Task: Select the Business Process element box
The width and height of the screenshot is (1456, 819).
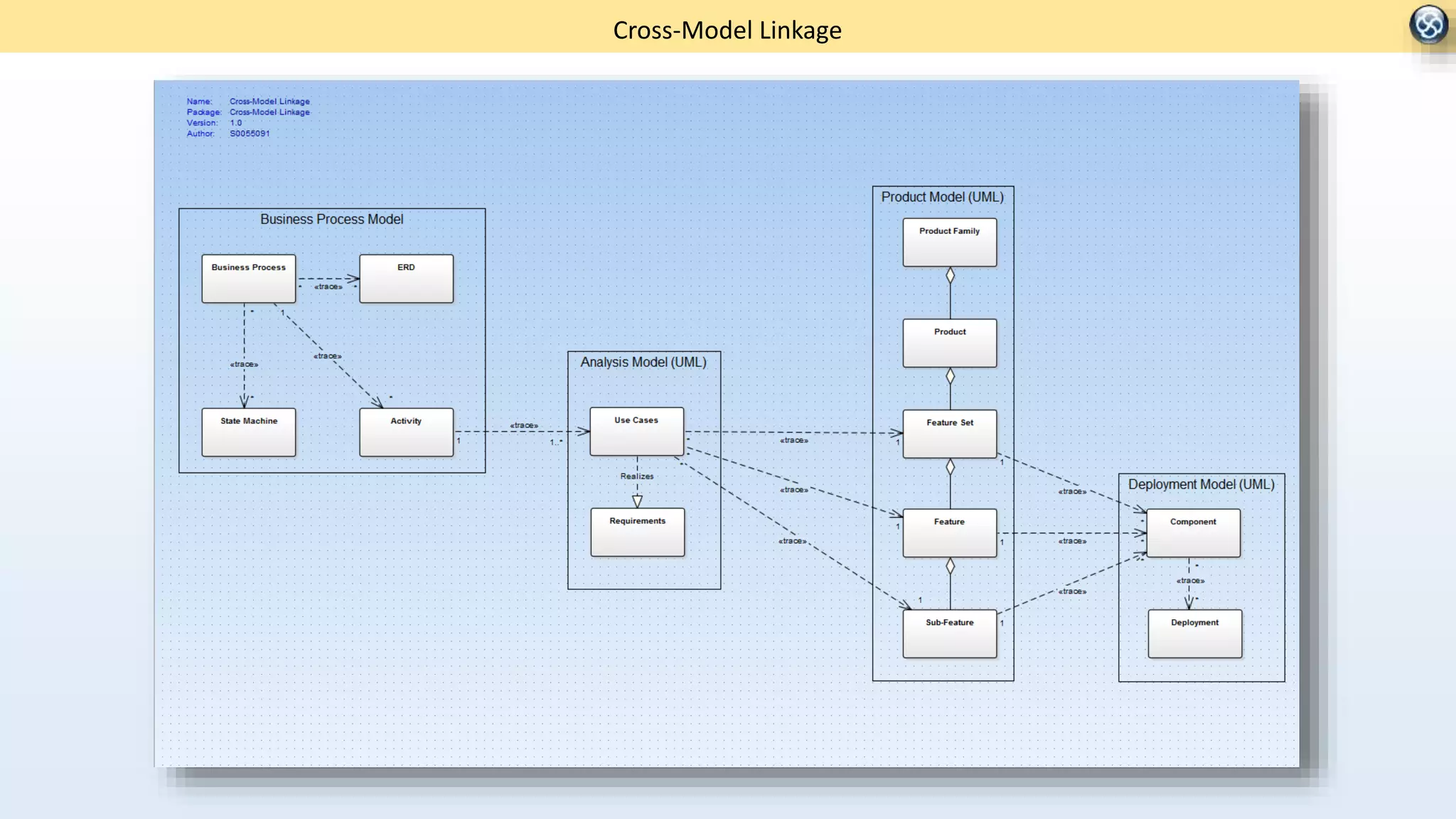Action: coord(248,279)
